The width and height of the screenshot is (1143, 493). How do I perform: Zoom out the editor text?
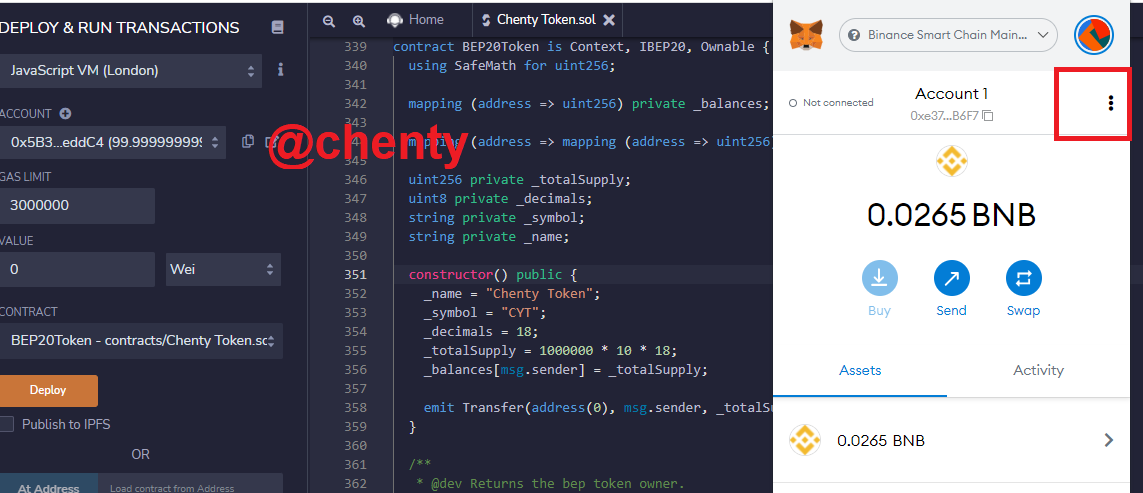[x=329, y=21]
